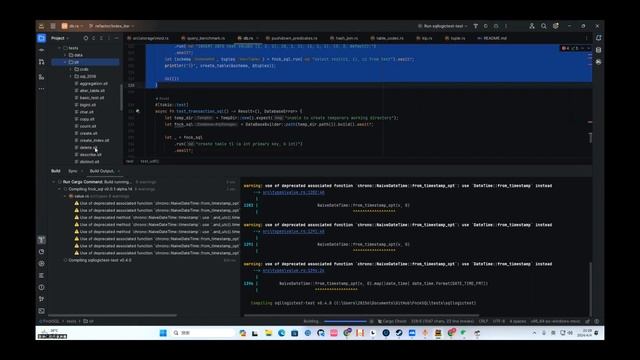Select the first deprecated function warning row
Viewport: 640px width, 360px height.
157,203
